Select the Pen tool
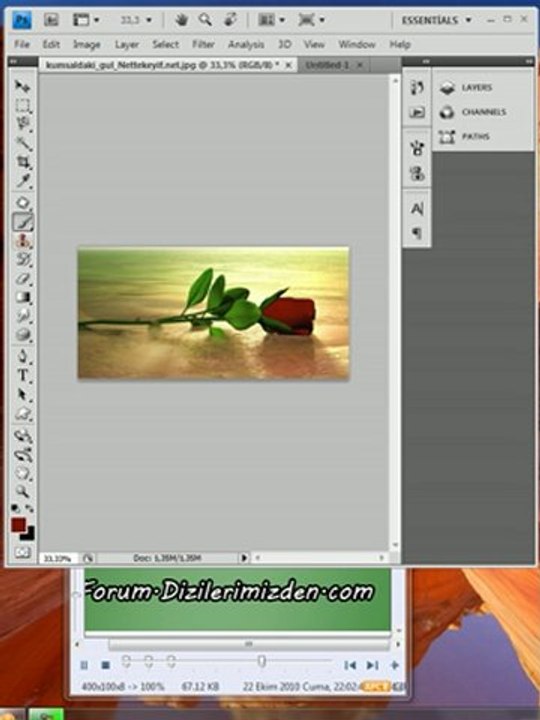Image resolution: width=540 pixels, height=720 pixels. 22,356
